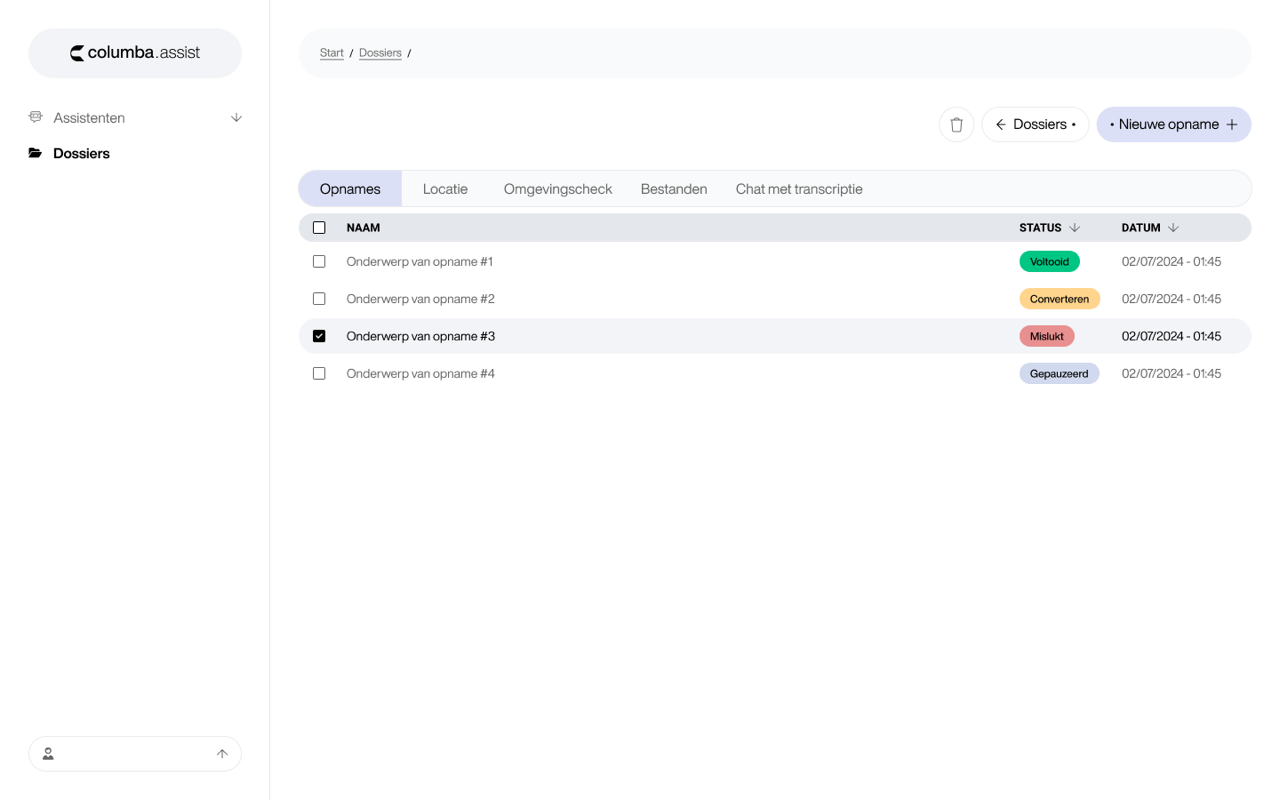
Task: Sort by Status column arrow
Action: pyautogui.click(x=1075, y=228)
